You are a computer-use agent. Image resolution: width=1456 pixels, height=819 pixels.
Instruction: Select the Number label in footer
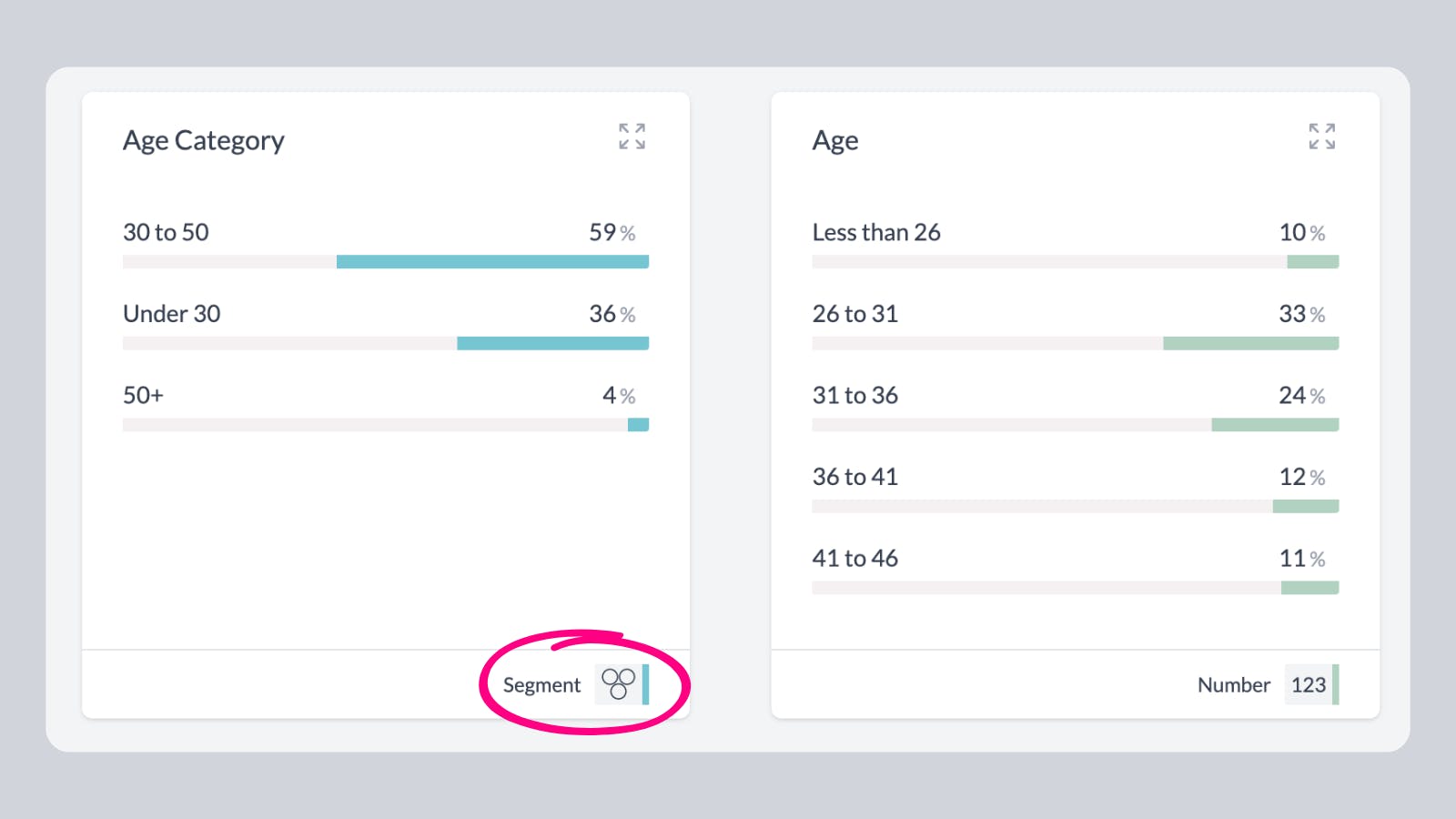pyautogui.click(x=1233, y=685)
